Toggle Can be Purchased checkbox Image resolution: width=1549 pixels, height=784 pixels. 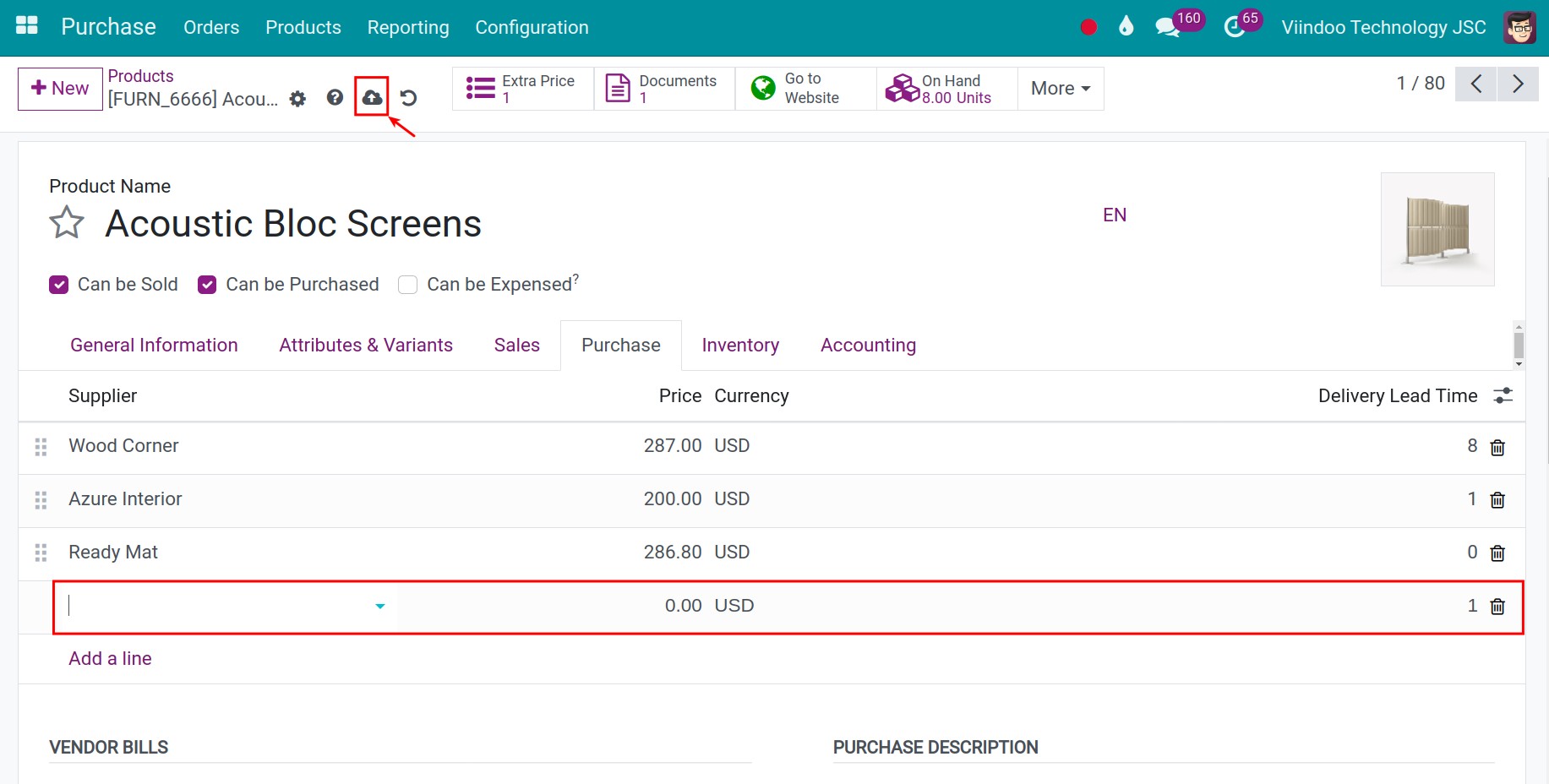point(207,285)
